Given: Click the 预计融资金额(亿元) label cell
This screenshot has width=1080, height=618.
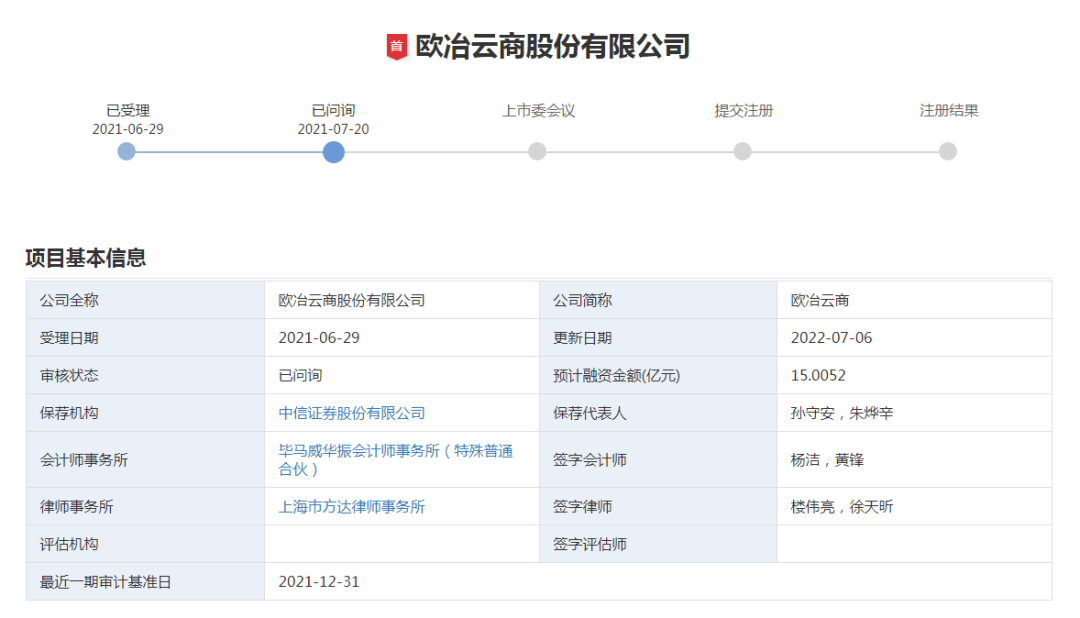Looking at the screenshot, I should point(658,375).
